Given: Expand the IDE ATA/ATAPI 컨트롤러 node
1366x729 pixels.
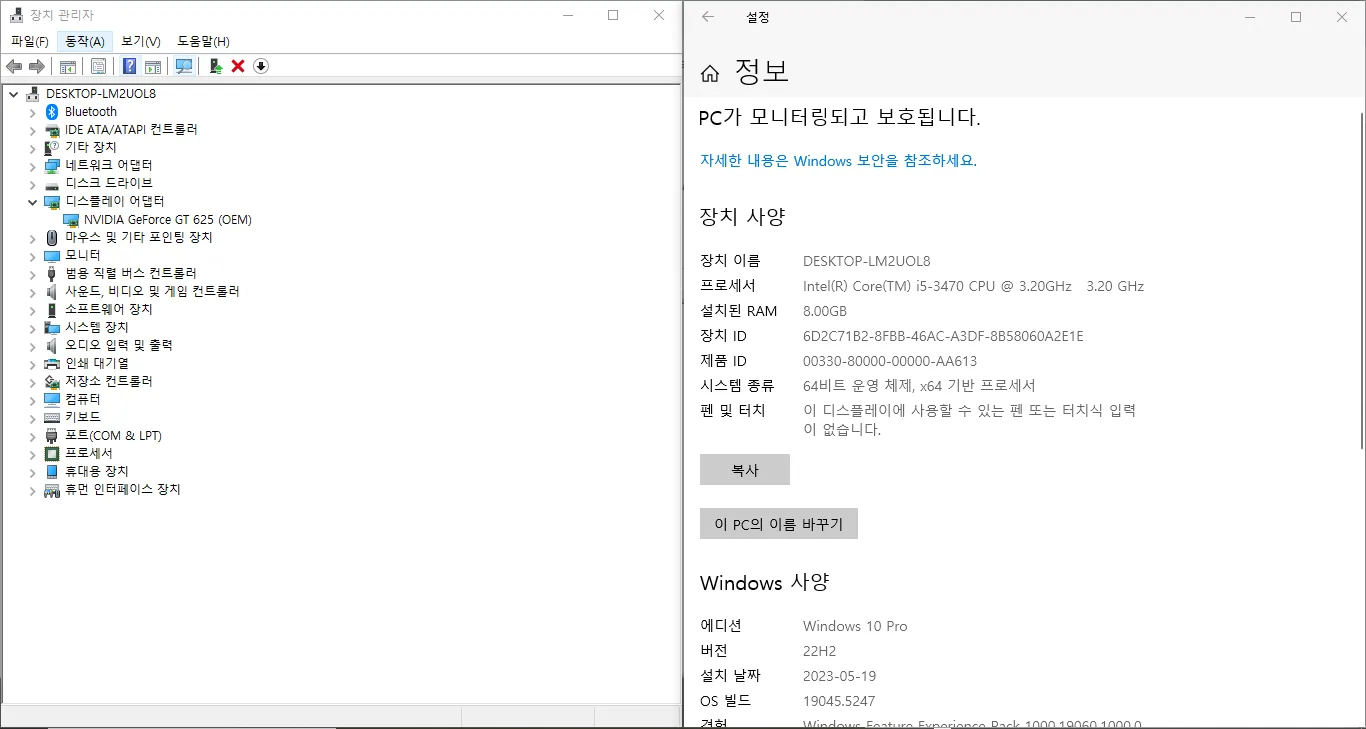Looking at the screenshot, I should point(32,130).
